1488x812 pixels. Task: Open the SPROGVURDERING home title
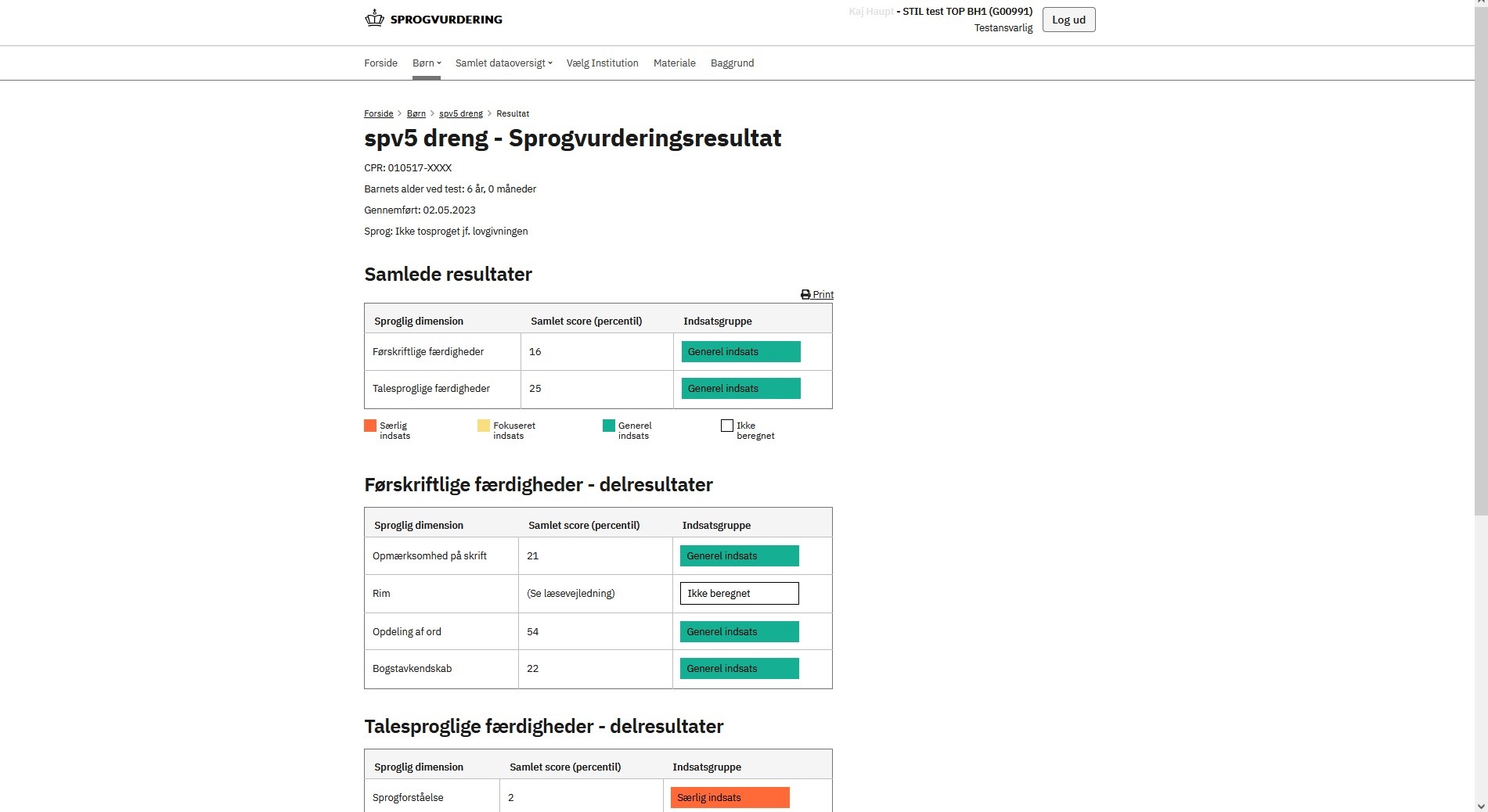pyautogui.click(x=446, y=20)
